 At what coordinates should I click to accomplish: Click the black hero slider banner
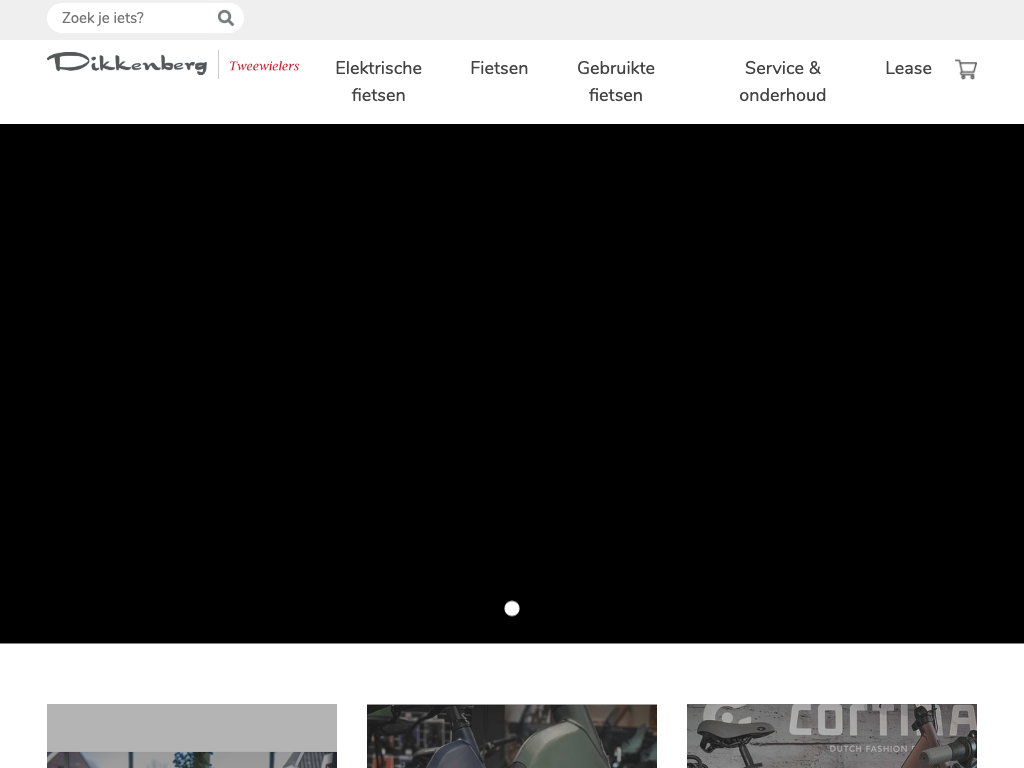pos(512,380)
